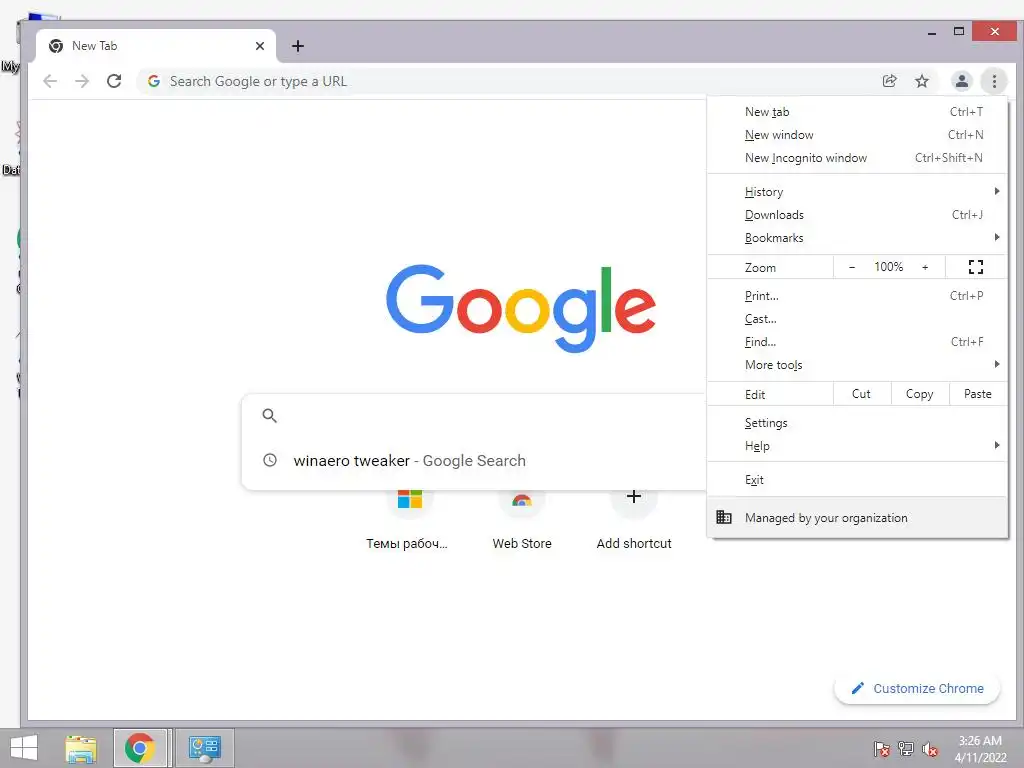Screen dimensions: 1024x768
Task: Open the profile avatar icon
Action: [961, 81]
